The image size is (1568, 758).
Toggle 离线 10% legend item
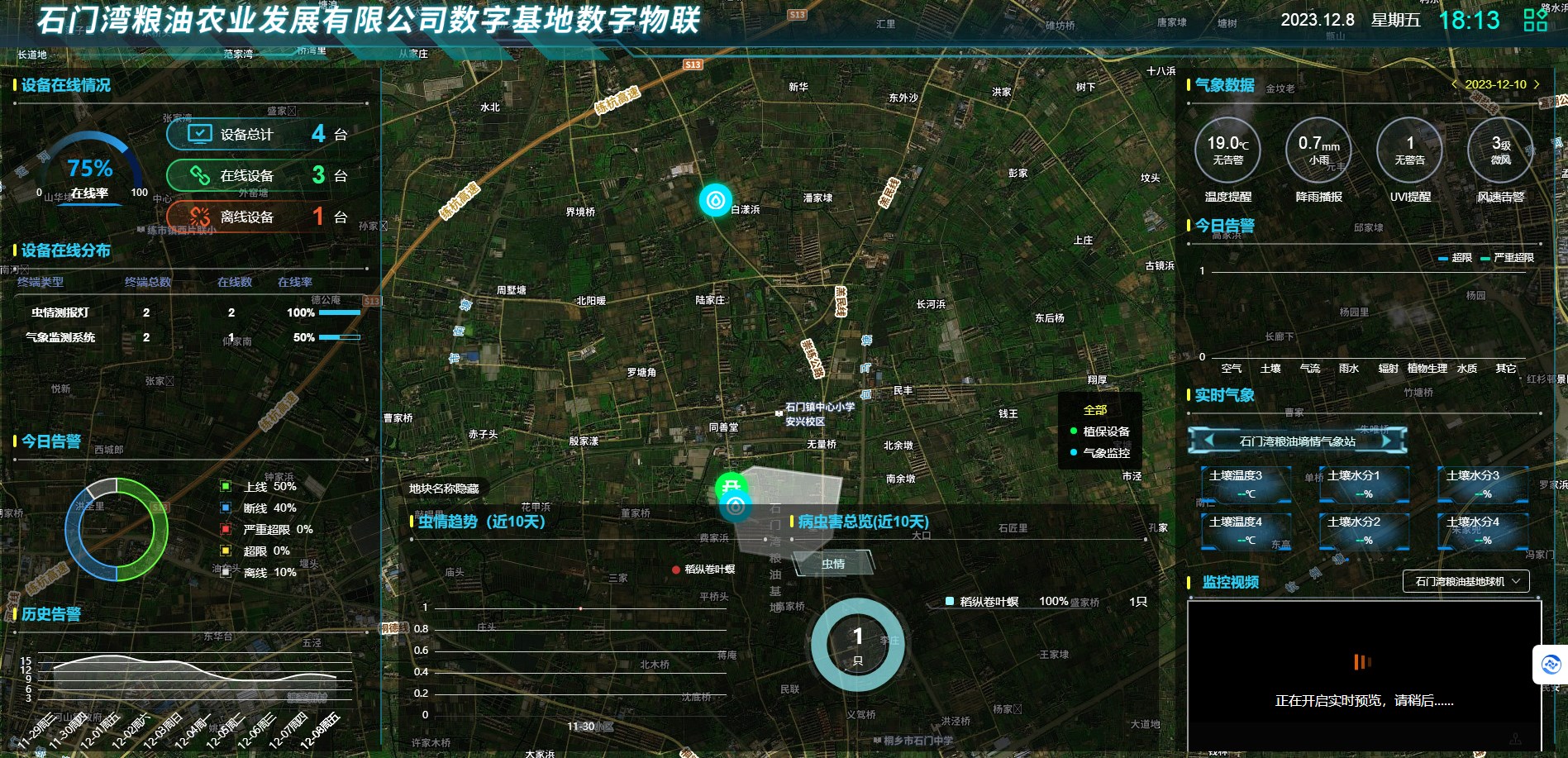(x=258, y=572)
